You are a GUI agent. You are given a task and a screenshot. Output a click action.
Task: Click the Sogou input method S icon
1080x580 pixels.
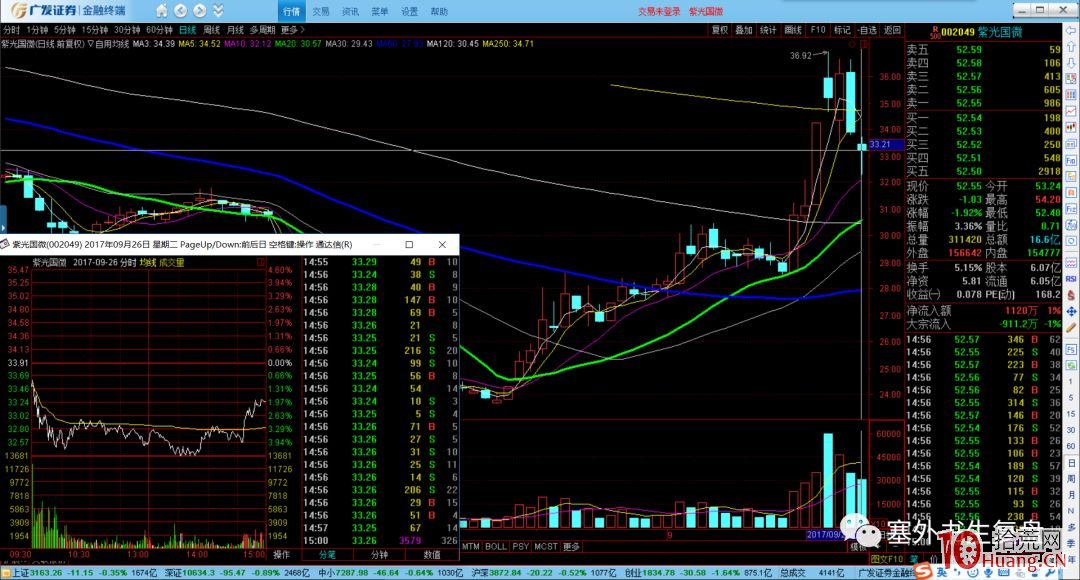tap(924, 572)
